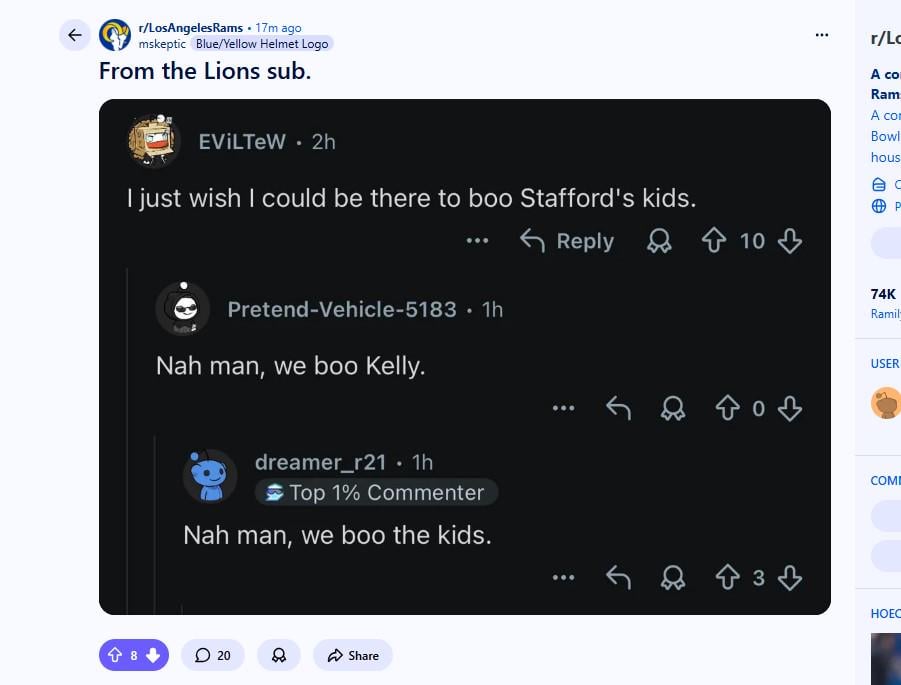Click the back arrow to leave the post
Viewport: 901px width, 685px height.
(x=74, y=34)
